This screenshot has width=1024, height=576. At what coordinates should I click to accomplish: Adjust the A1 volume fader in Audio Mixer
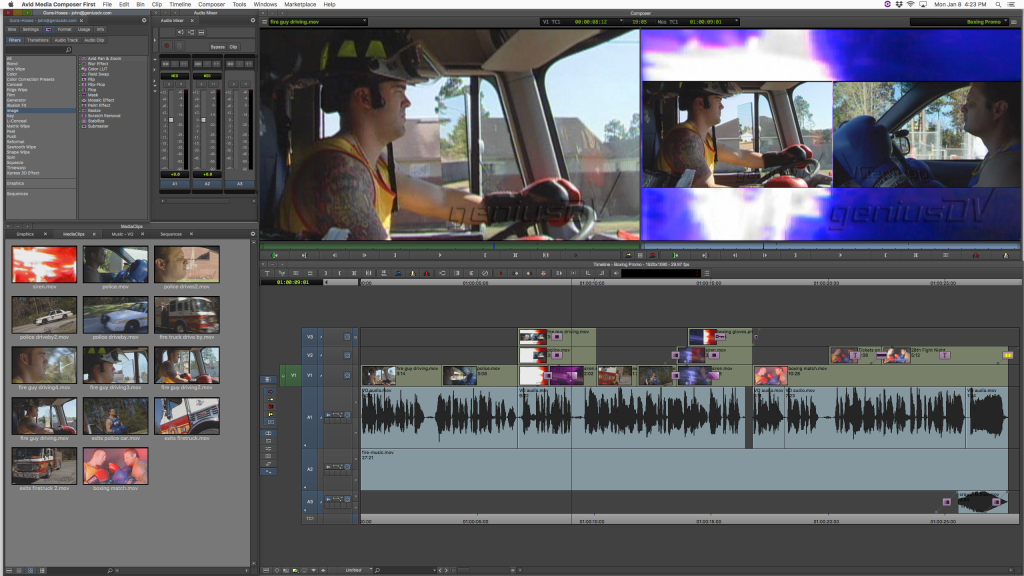click(x=171, y=120)
